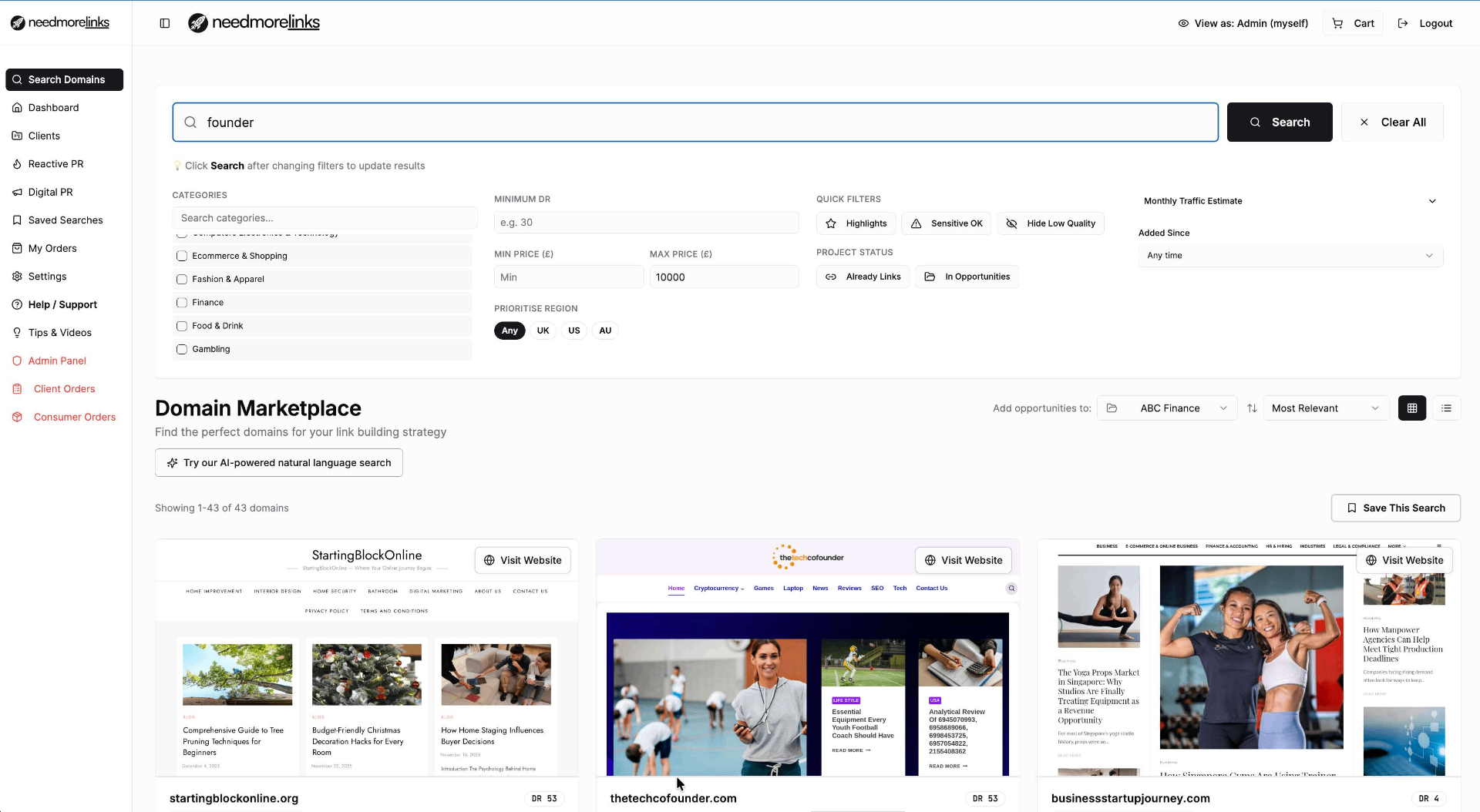1480x812 pixels.
Task: Open the Clients menu item
Action: [x=64, y=136]
